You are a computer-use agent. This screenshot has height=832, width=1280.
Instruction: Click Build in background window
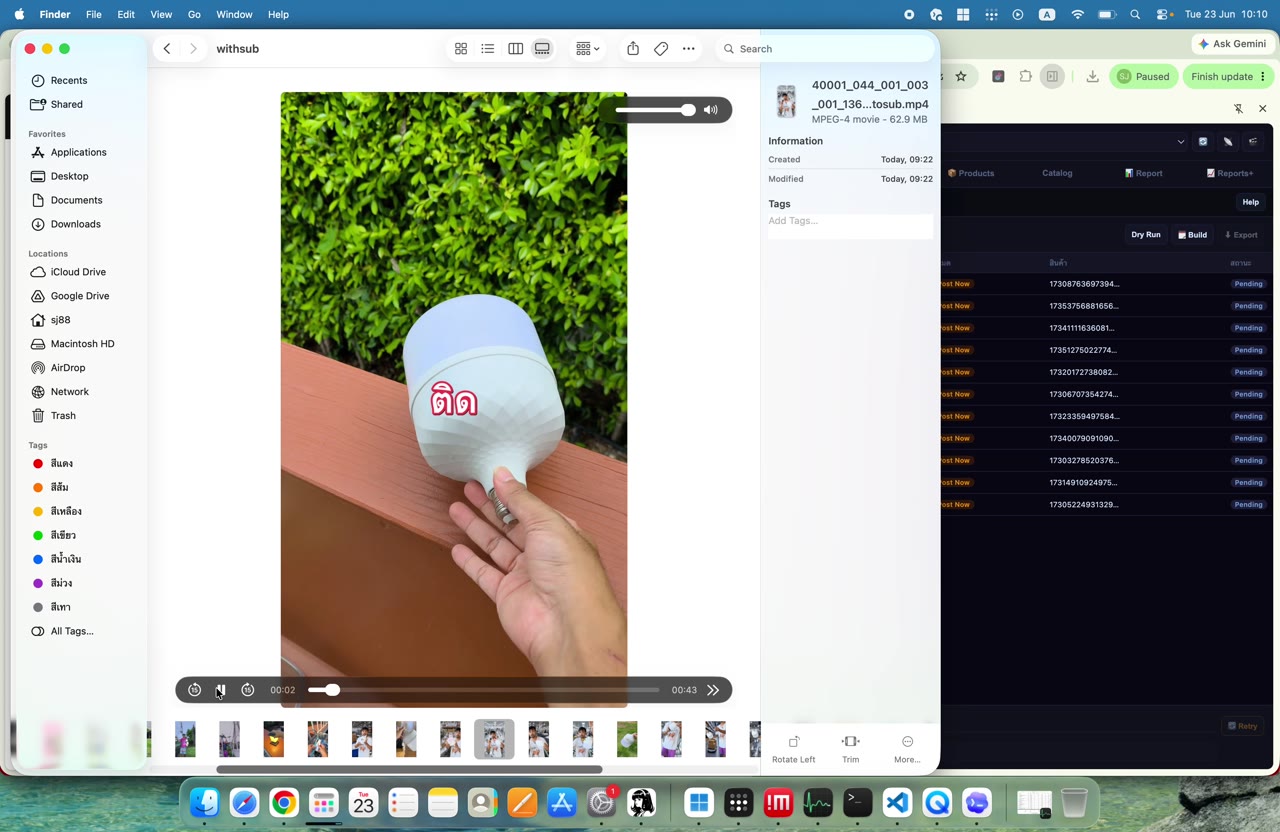click(x=1192, y=235)
